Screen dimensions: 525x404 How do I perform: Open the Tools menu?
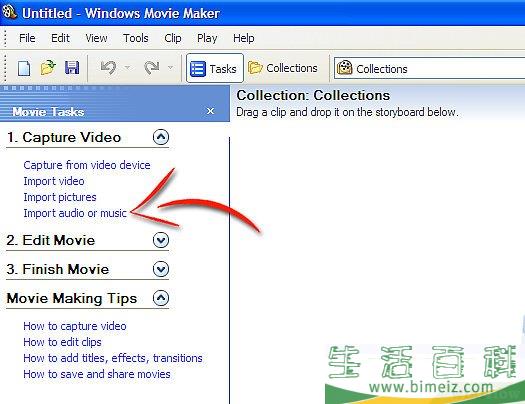click(x=136, y=38)
